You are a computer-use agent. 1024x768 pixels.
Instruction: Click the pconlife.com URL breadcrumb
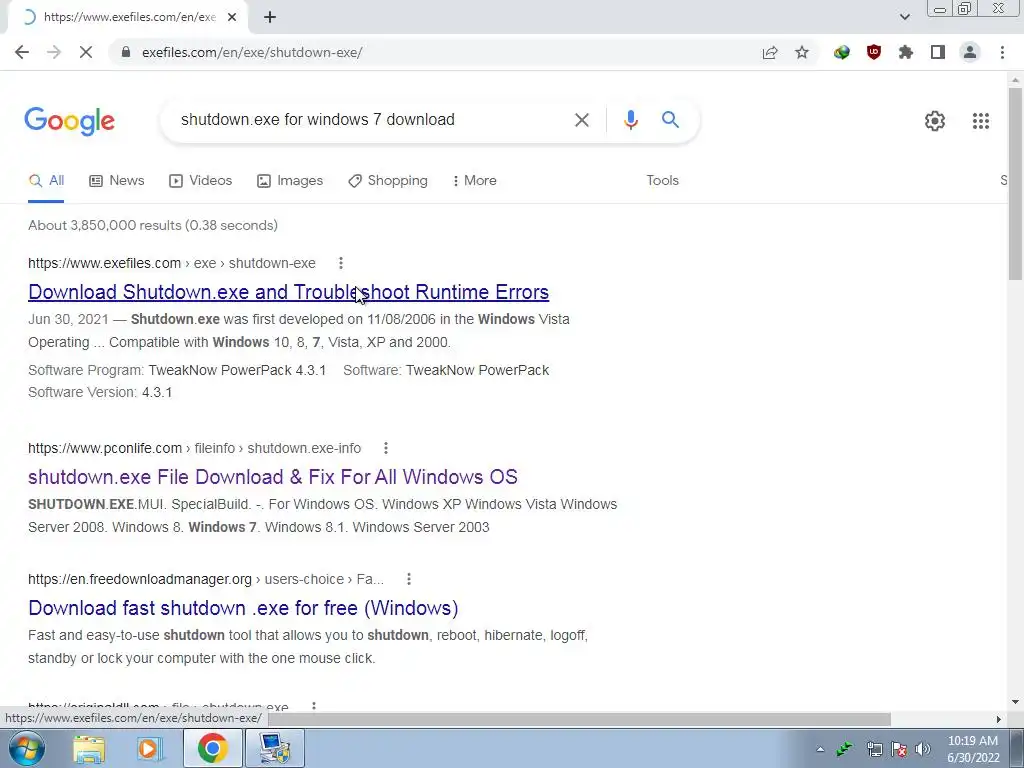point(195,448)
